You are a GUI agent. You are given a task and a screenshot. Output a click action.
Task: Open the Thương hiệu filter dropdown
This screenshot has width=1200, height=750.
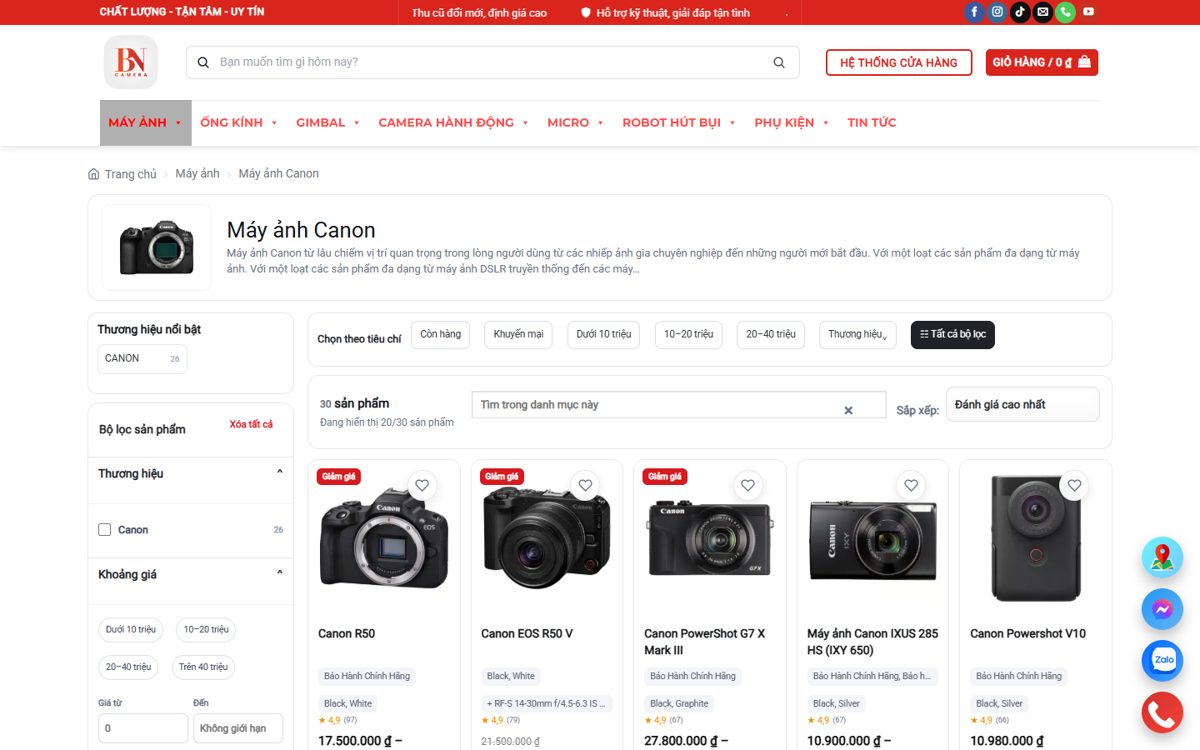tap(857, 334)
